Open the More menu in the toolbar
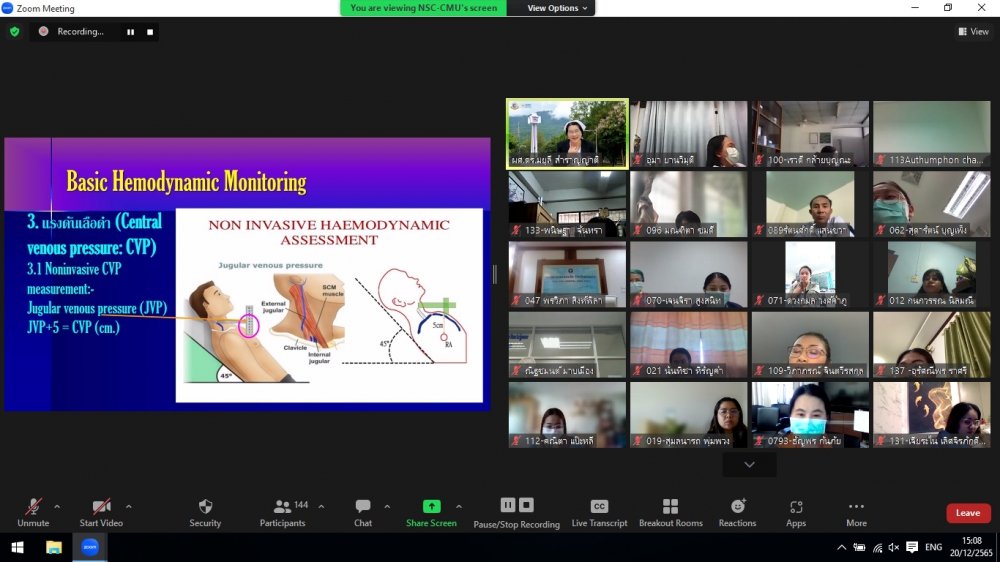Viewport: 1000px width, 562px height. tap(856, 511)
